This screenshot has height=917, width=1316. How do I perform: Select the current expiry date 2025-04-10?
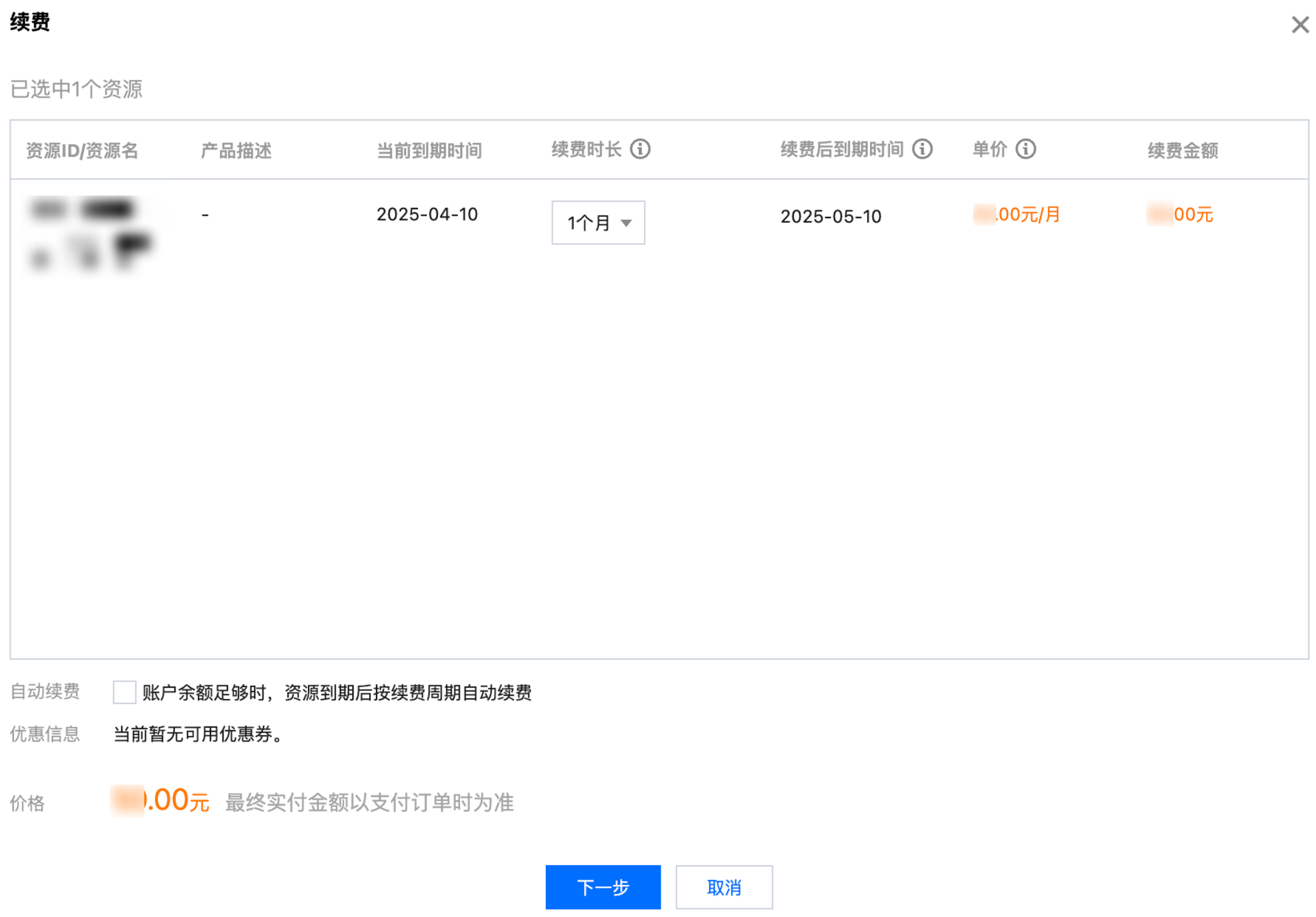[x=427, y=215]
